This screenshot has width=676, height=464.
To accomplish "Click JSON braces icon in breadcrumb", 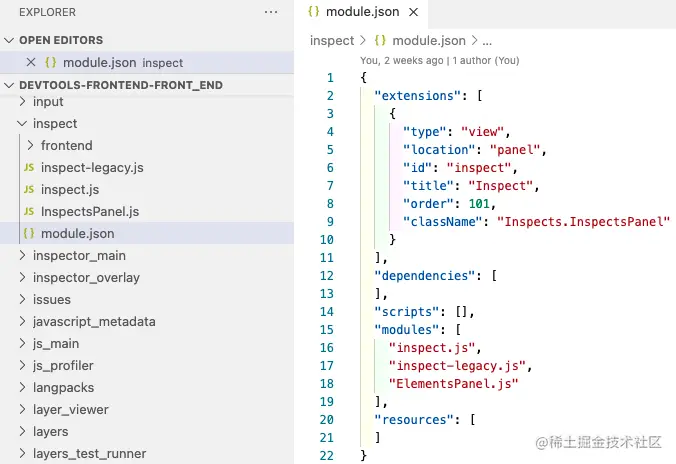I will (380, 40).
